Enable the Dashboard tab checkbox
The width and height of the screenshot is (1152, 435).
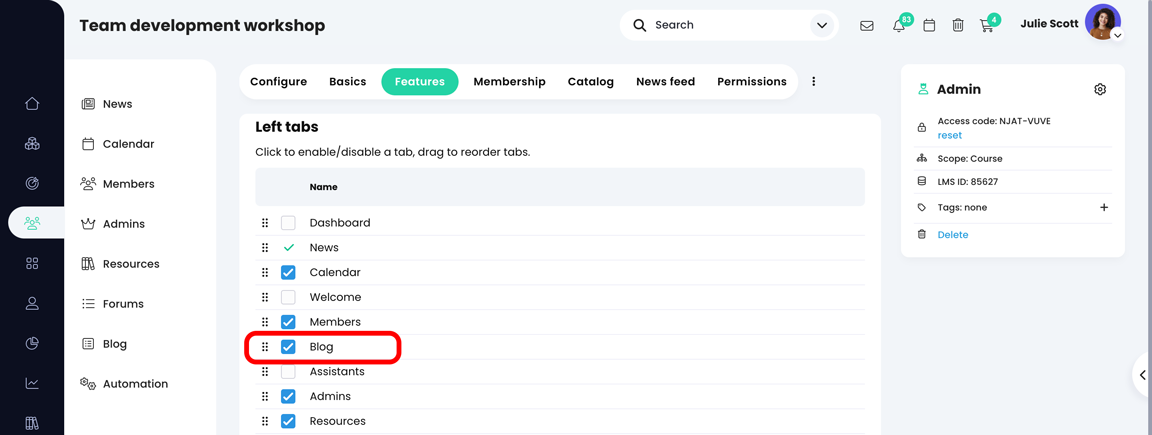point(288,223)
